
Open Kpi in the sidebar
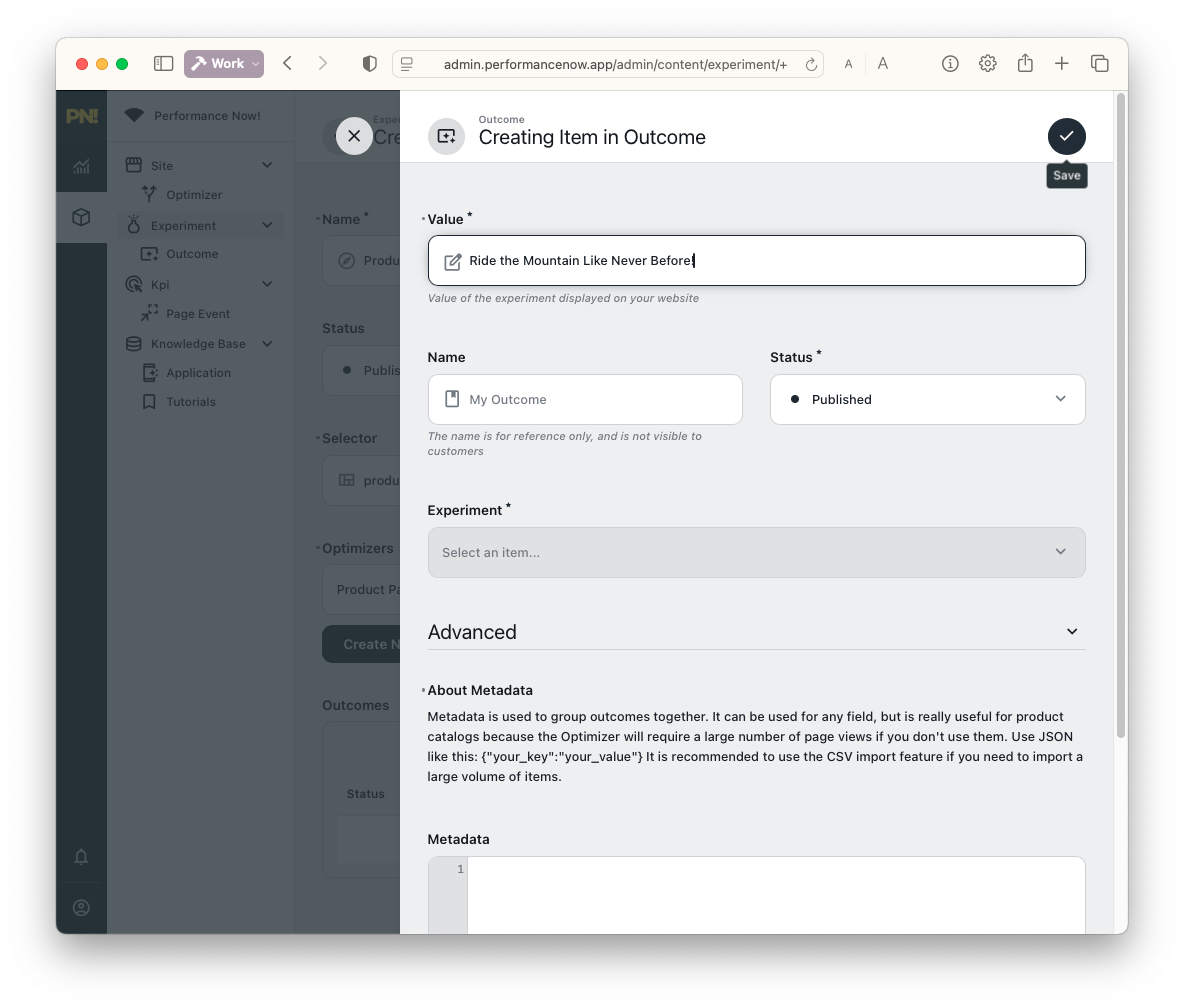coord(160,285)
